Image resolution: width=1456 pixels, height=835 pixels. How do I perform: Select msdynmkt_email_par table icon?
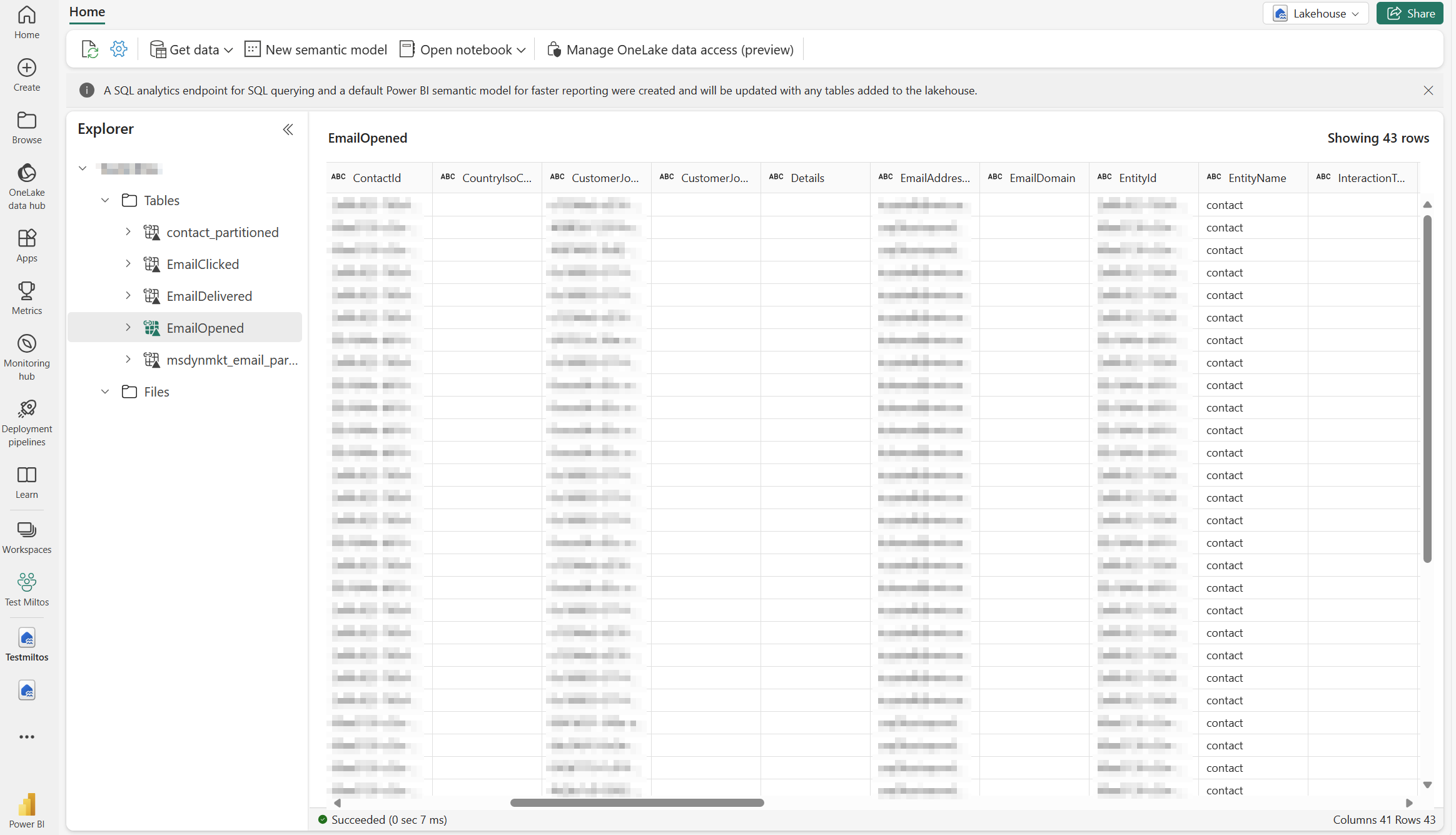click(151, 360)
